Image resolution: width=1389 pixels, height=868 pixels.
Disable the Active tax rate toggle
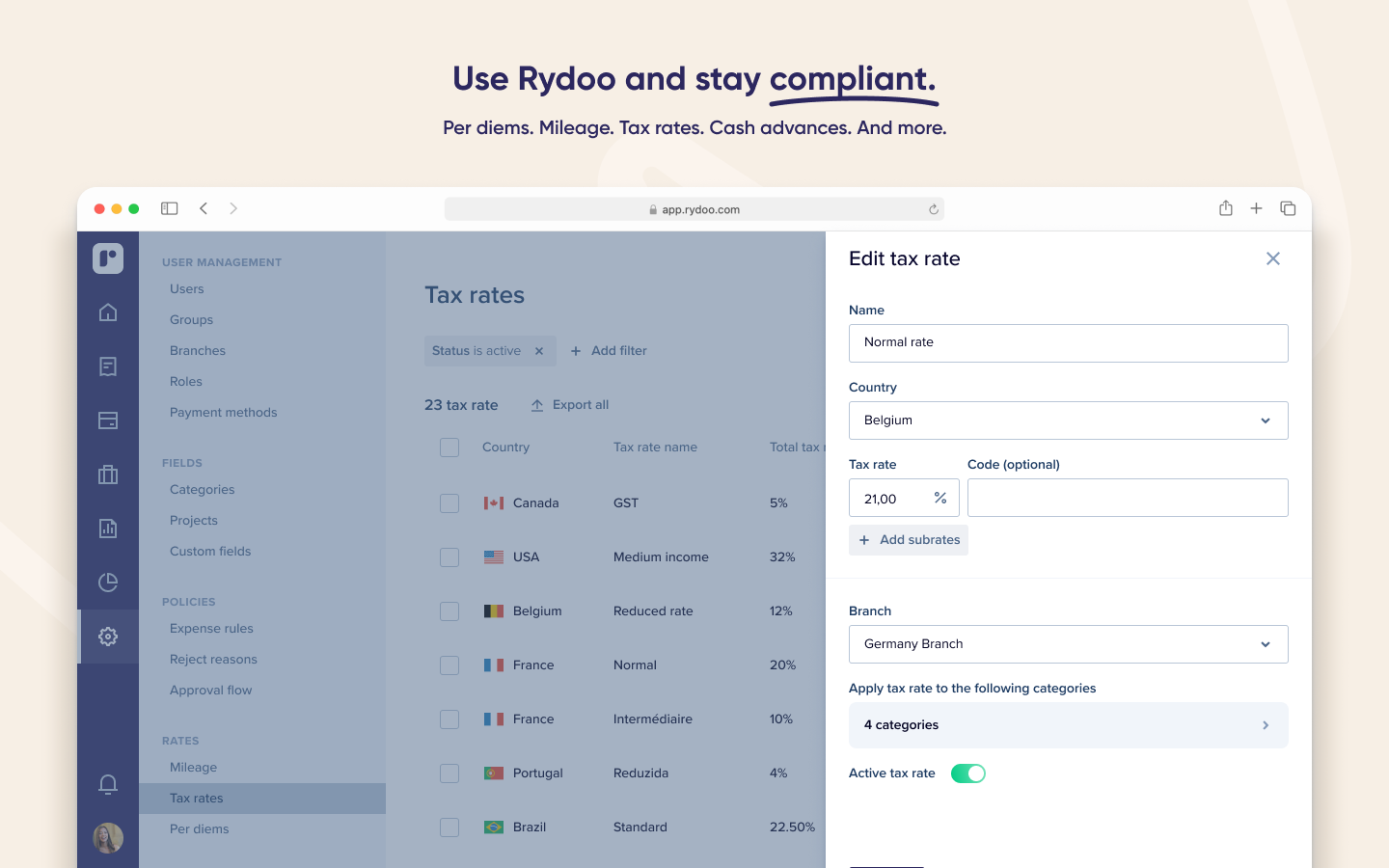tap(967, 773)
